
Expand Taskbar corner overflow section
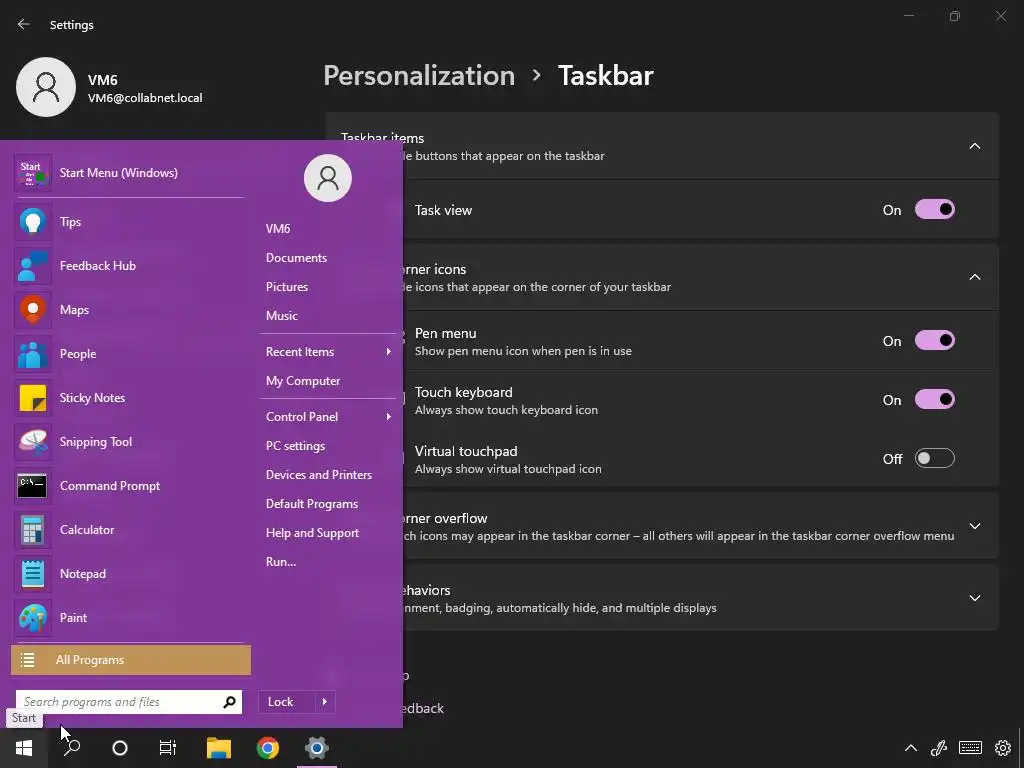(x=974, y=526)
